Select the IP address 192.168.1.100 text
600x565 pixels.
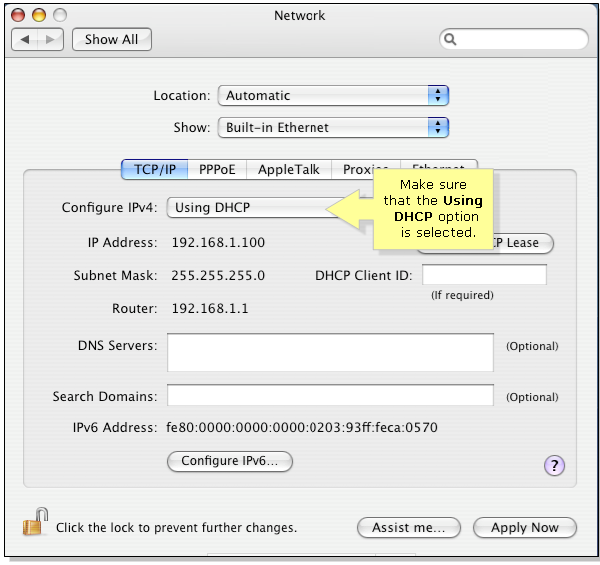click(x=218, y=243)
